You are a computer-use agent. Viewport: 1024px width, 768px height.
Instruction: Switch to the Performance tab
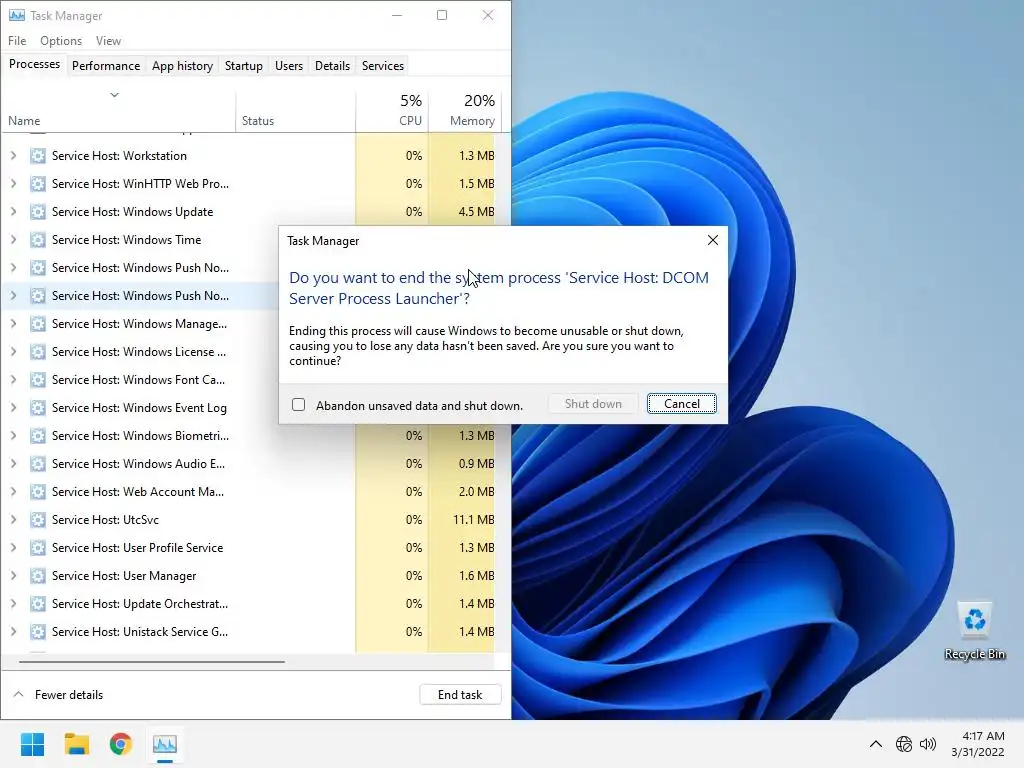(x=106, y=66)
